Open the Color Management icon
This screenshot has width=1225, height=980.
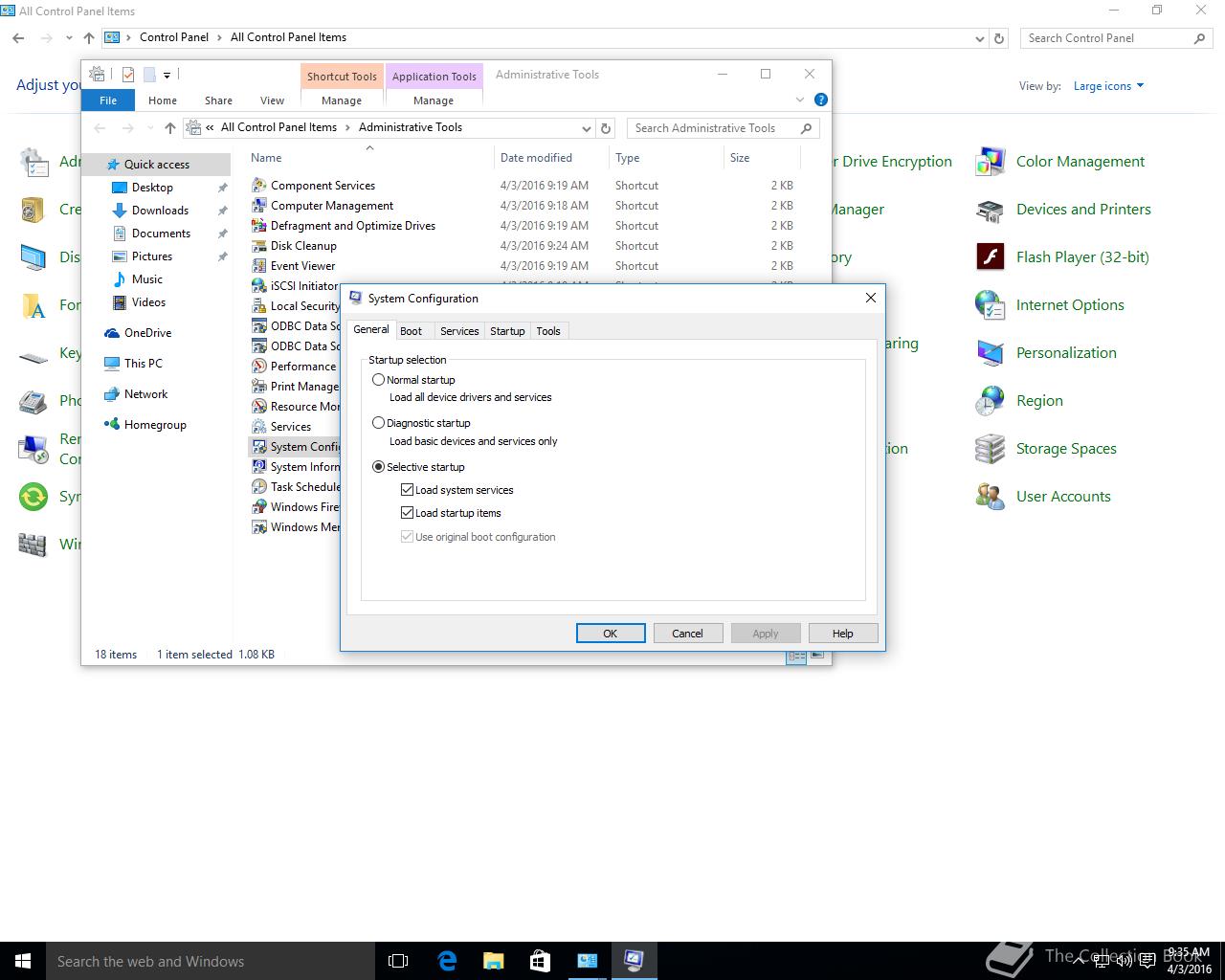click(990, 162)
